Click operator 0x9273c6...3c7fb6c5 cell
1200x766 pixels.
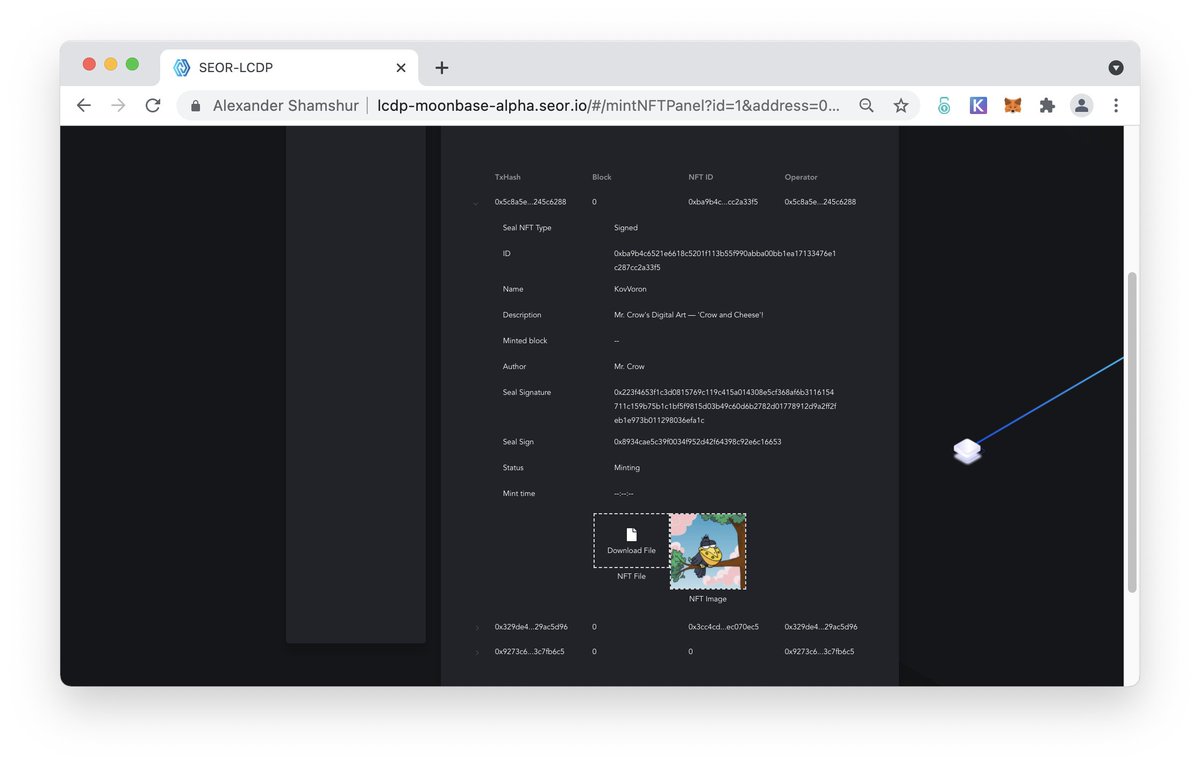pyautogui.click(x=820, y=652)
